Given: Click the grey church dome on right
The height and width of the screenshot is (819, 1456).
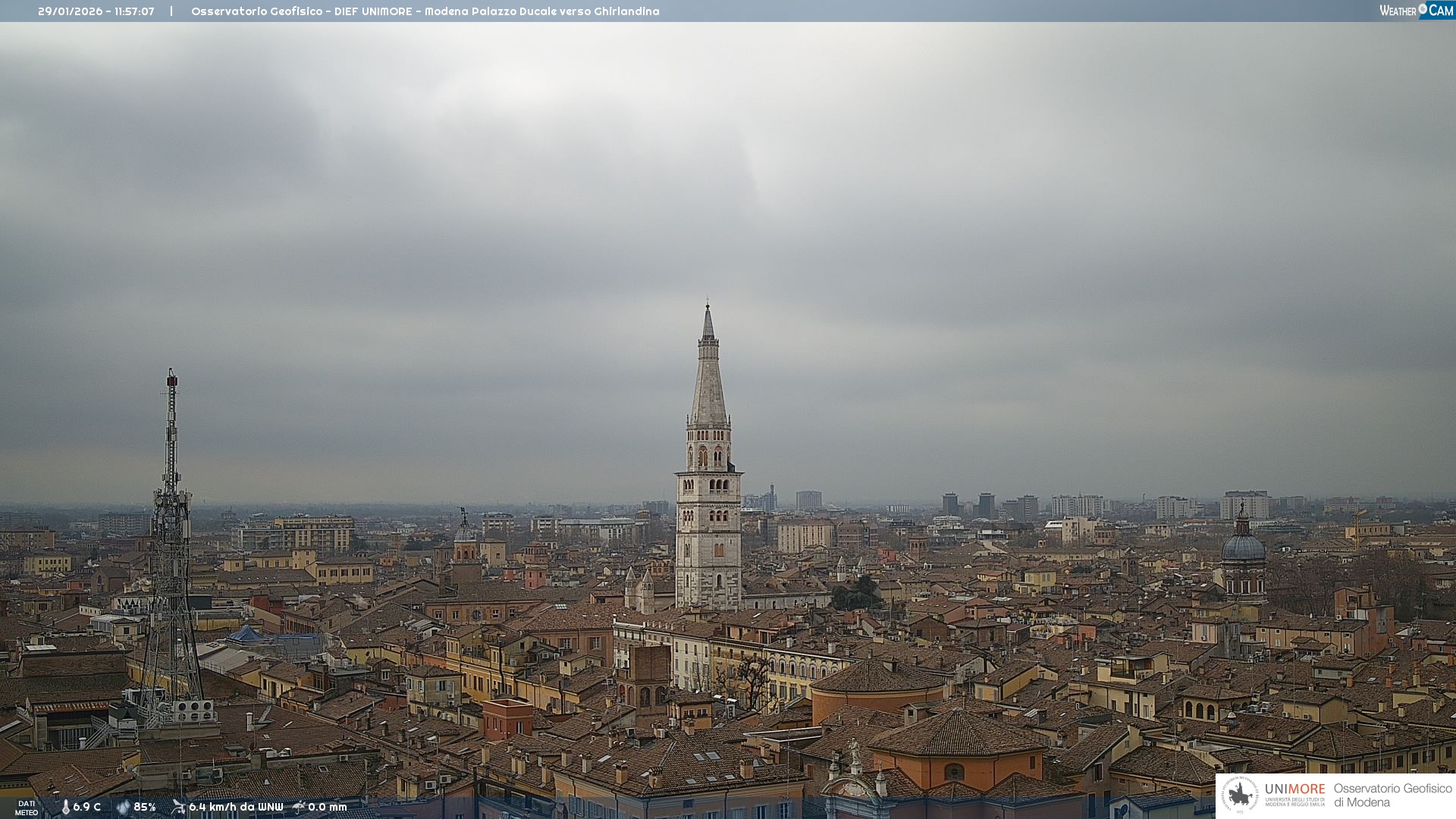Looking at the screenshot, I should coord(1243,548).
